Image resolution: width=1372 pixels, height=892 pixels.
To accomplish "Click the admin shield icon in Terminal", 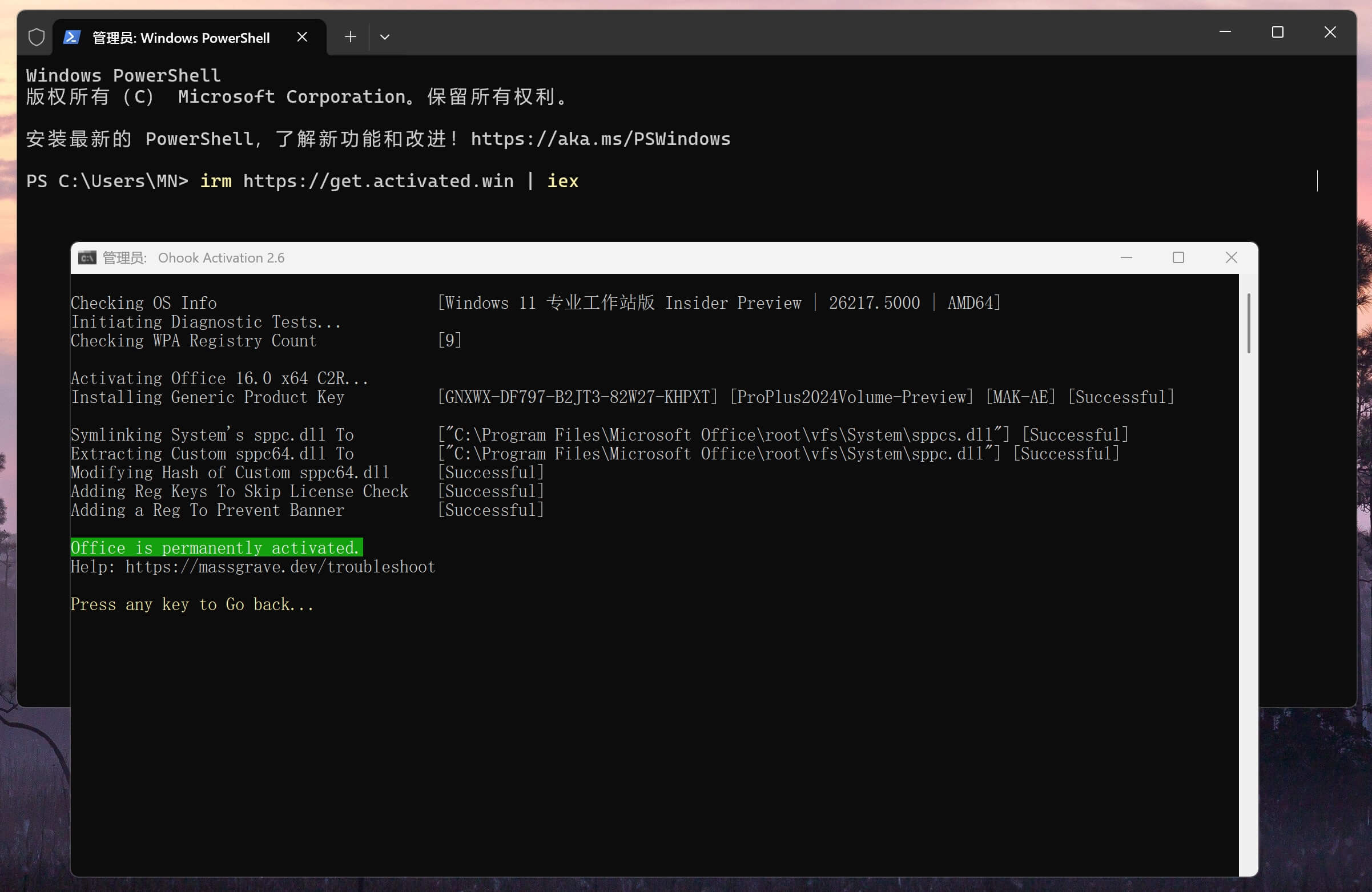I will [37, 38].
